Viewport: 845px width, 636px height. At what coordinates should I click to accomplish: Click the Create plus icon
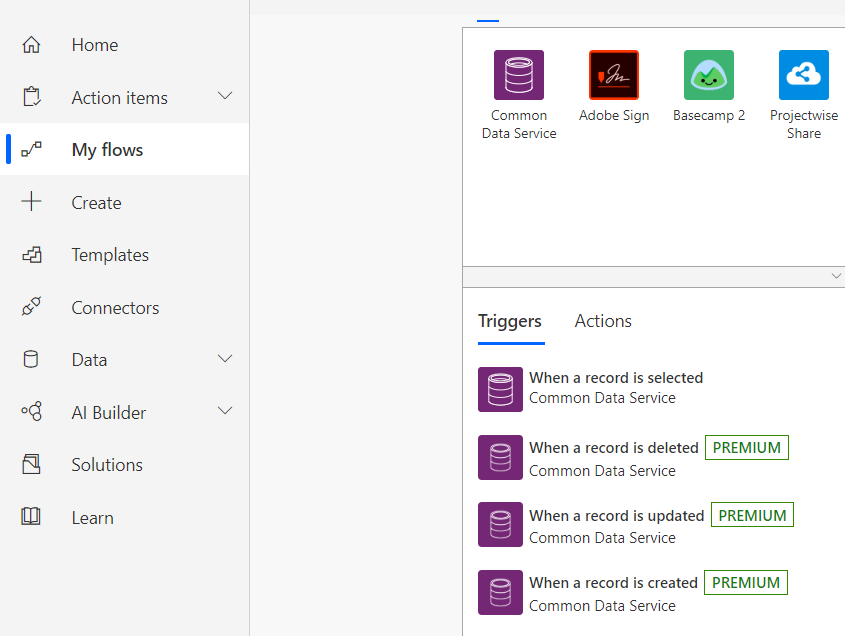click(x=31, y=202)
